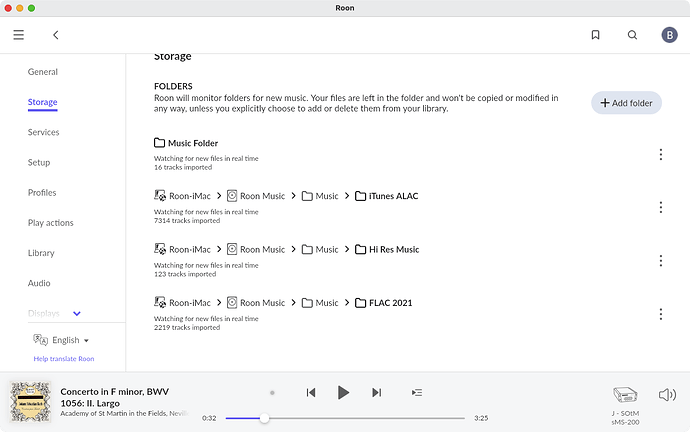Select the Play actions settings tab
690x432 pixels.
pyautogui.click(x=51, y=223)
